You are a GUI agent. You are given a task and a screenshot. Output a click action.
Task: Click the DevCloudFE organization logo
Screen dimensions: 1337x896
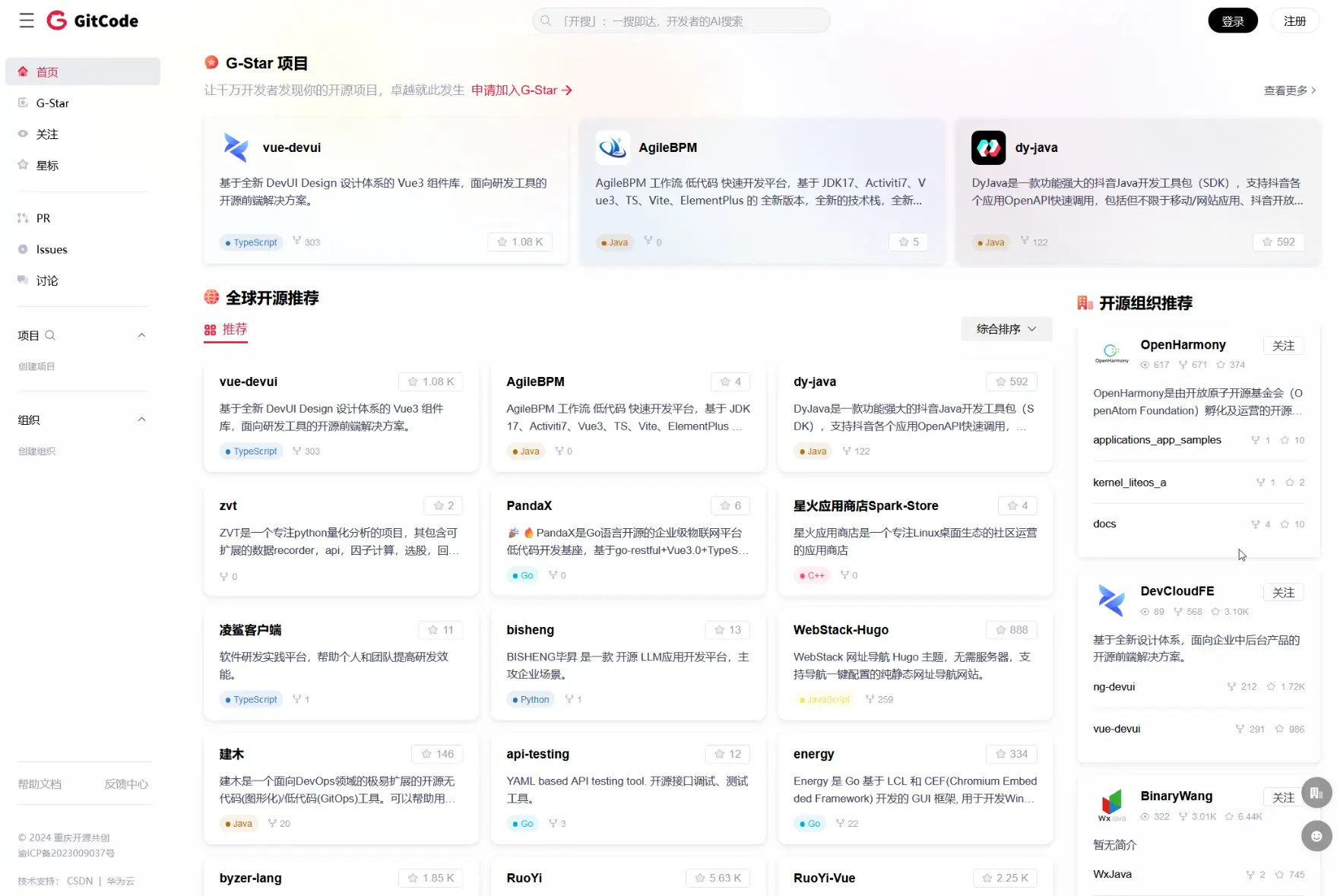1111,600
